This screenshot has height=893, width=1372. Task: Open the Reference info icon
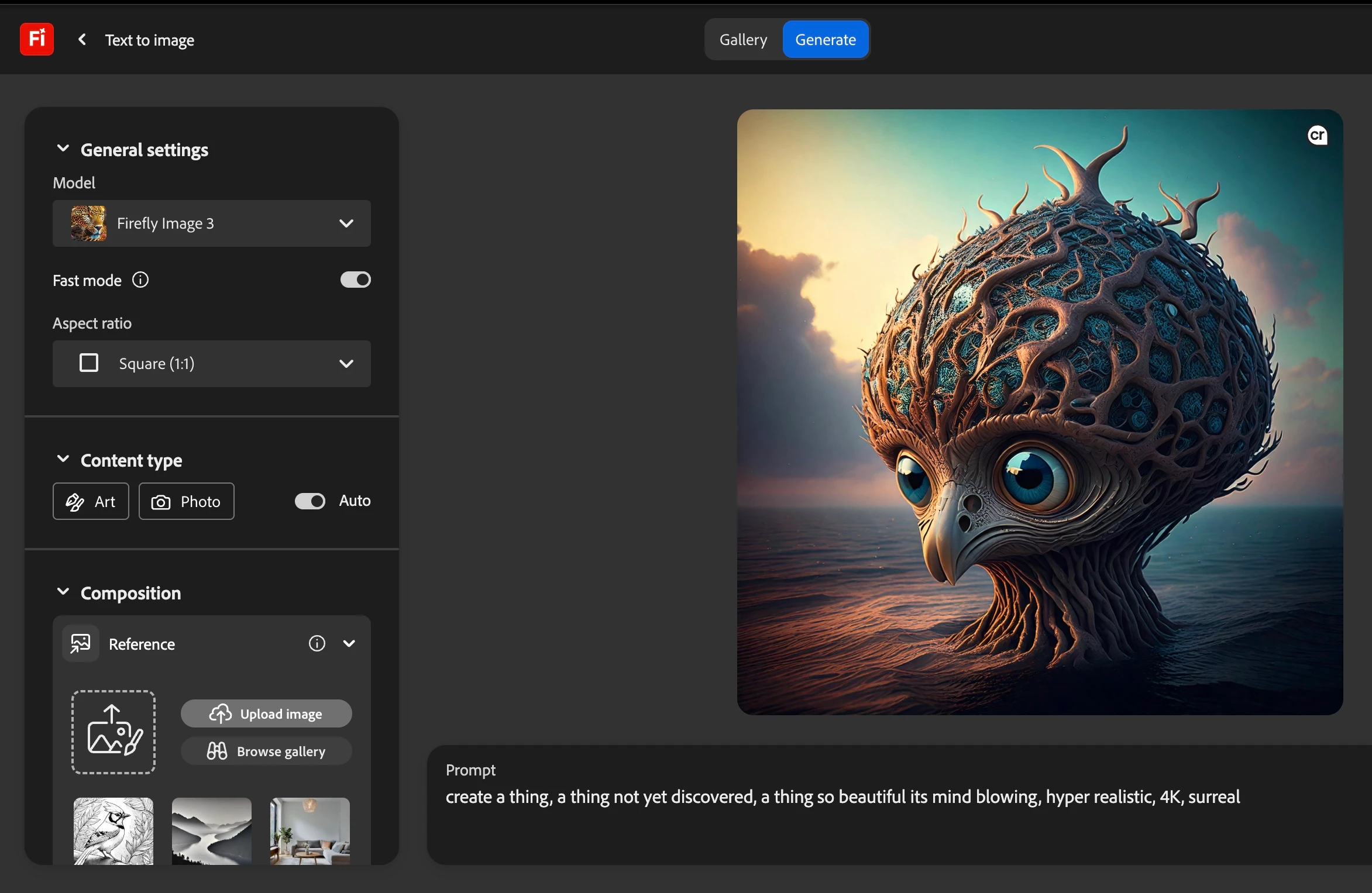click(x=317, y=644)
